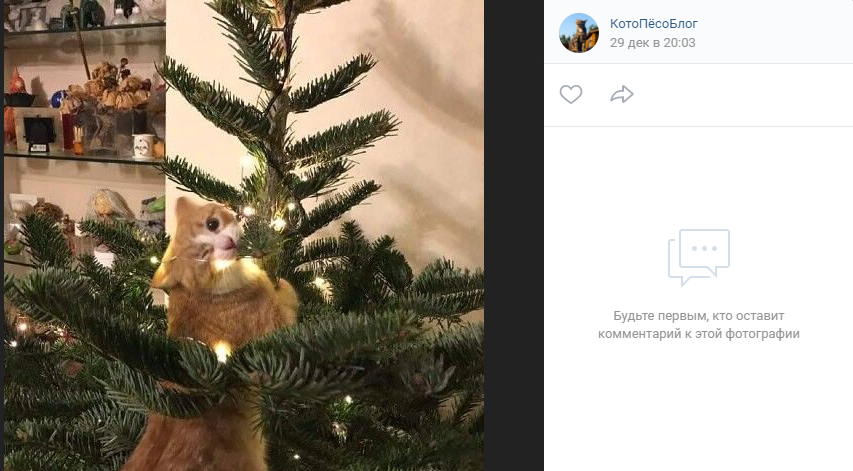Click the glowing light below the cat's chest
Viewport: 853px width, 471px height.
(222, 349)
